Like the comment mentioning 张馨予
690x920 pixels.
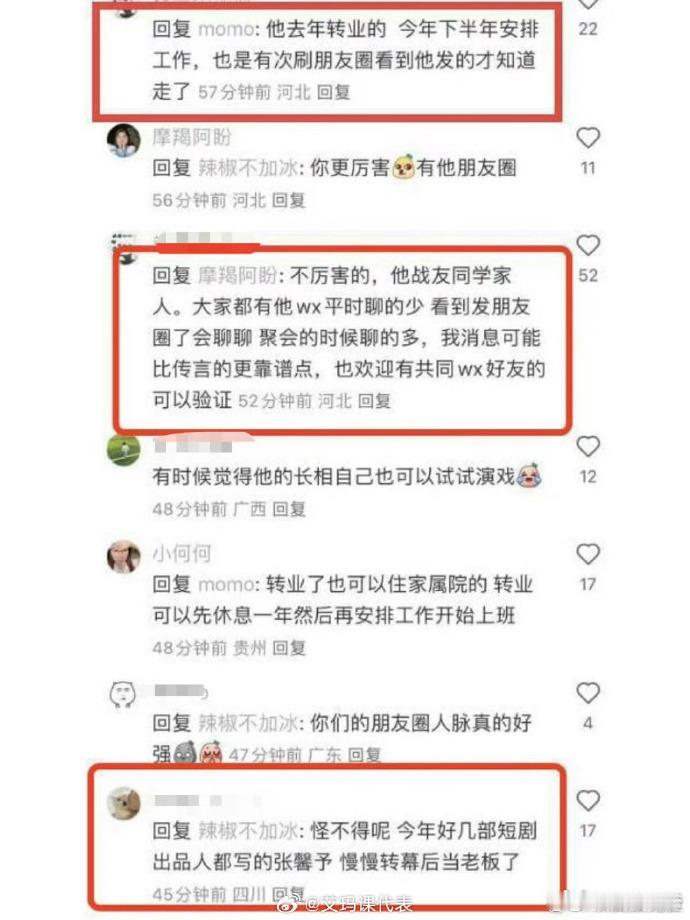pos(588,801)
